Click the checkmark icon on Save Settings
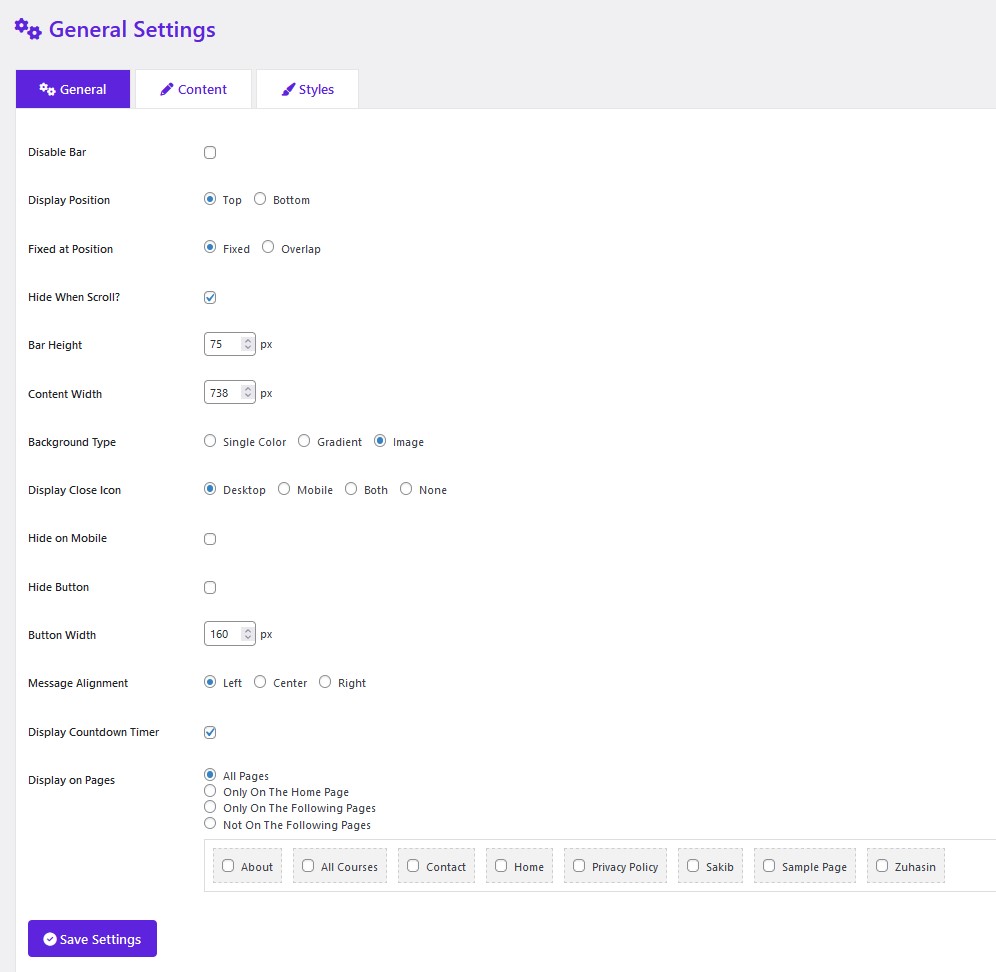 (50, 939)
